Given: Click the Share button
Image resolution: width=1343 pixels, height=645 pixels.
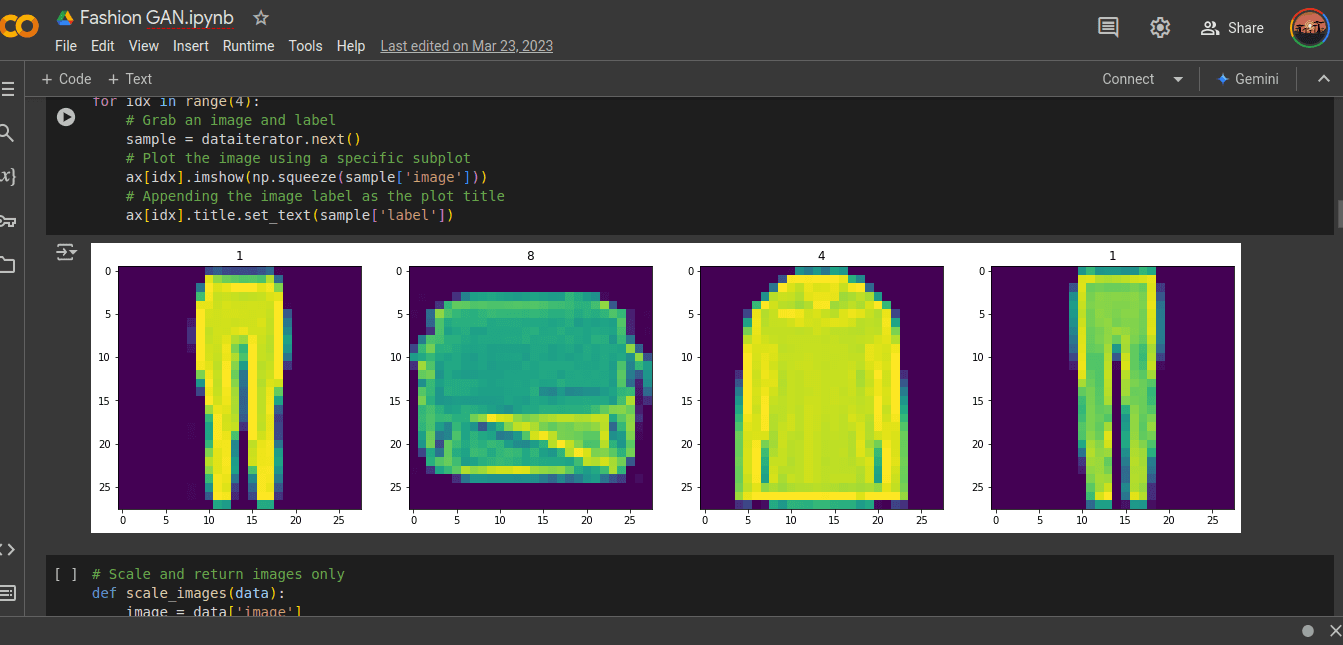Looking at the screenshot, I should click(x=1232, y=28).
